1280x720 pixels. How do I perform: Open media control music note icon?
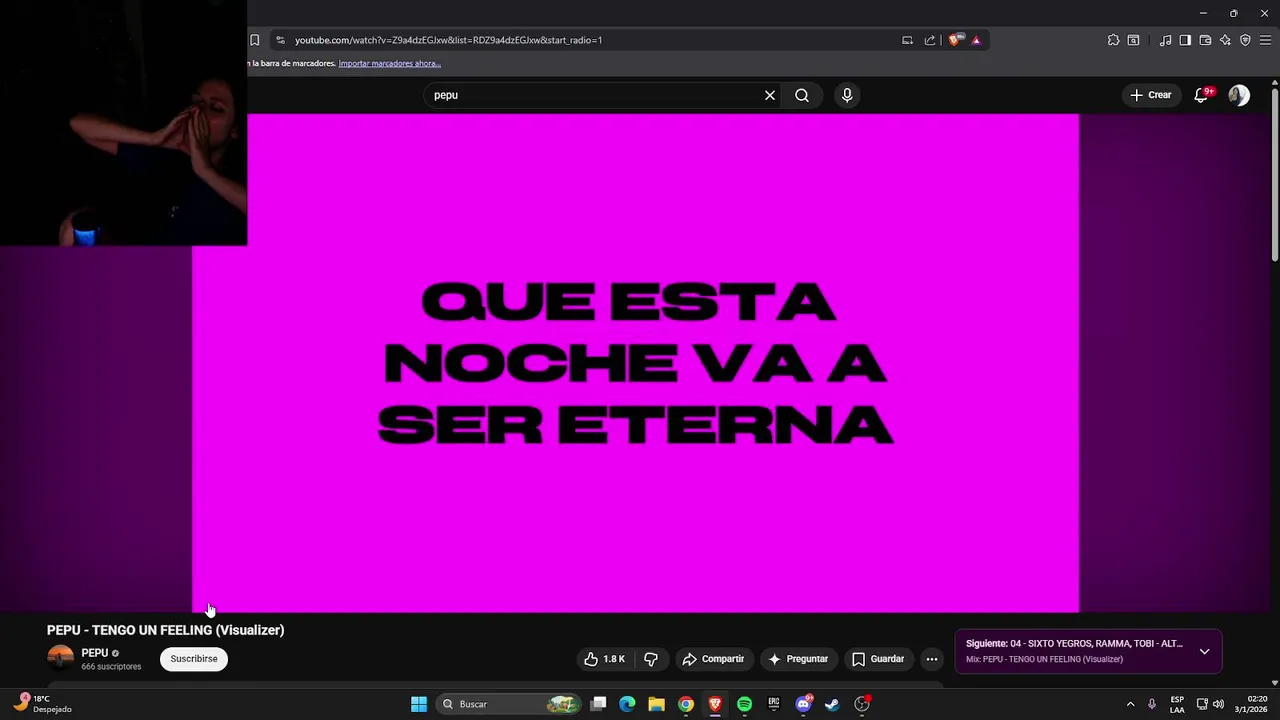click(1165, 40)
